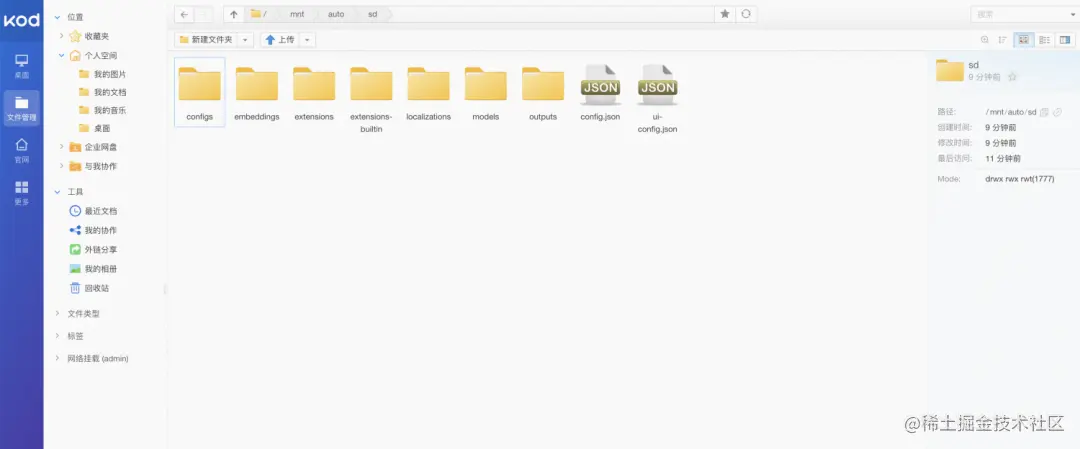Click the 上传 upload button
This screenshot has height=449, width=1080.
click(x=280, y=40)
